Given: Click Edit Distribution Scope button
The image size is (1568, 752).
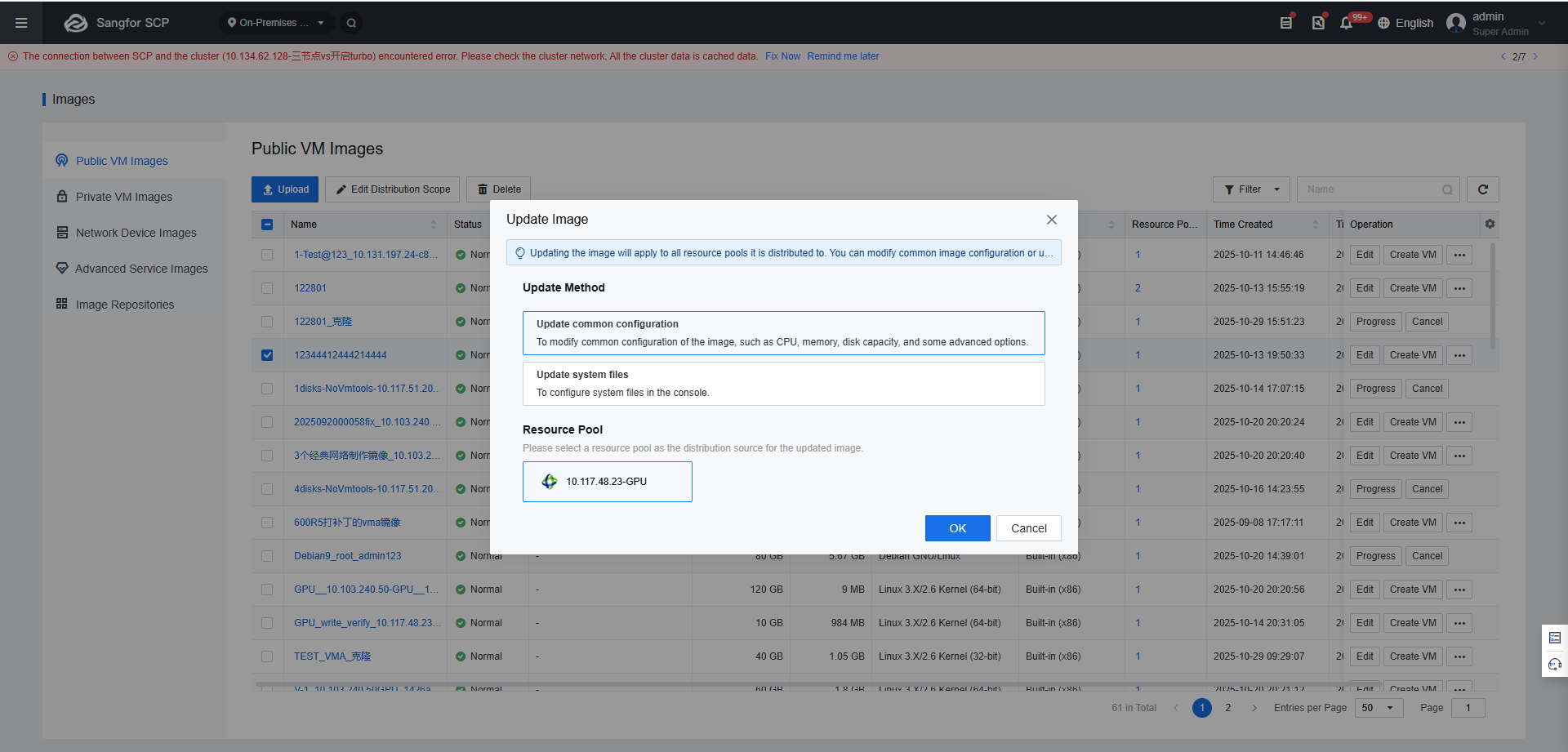Looking at the screenshot, I should 393,189.
